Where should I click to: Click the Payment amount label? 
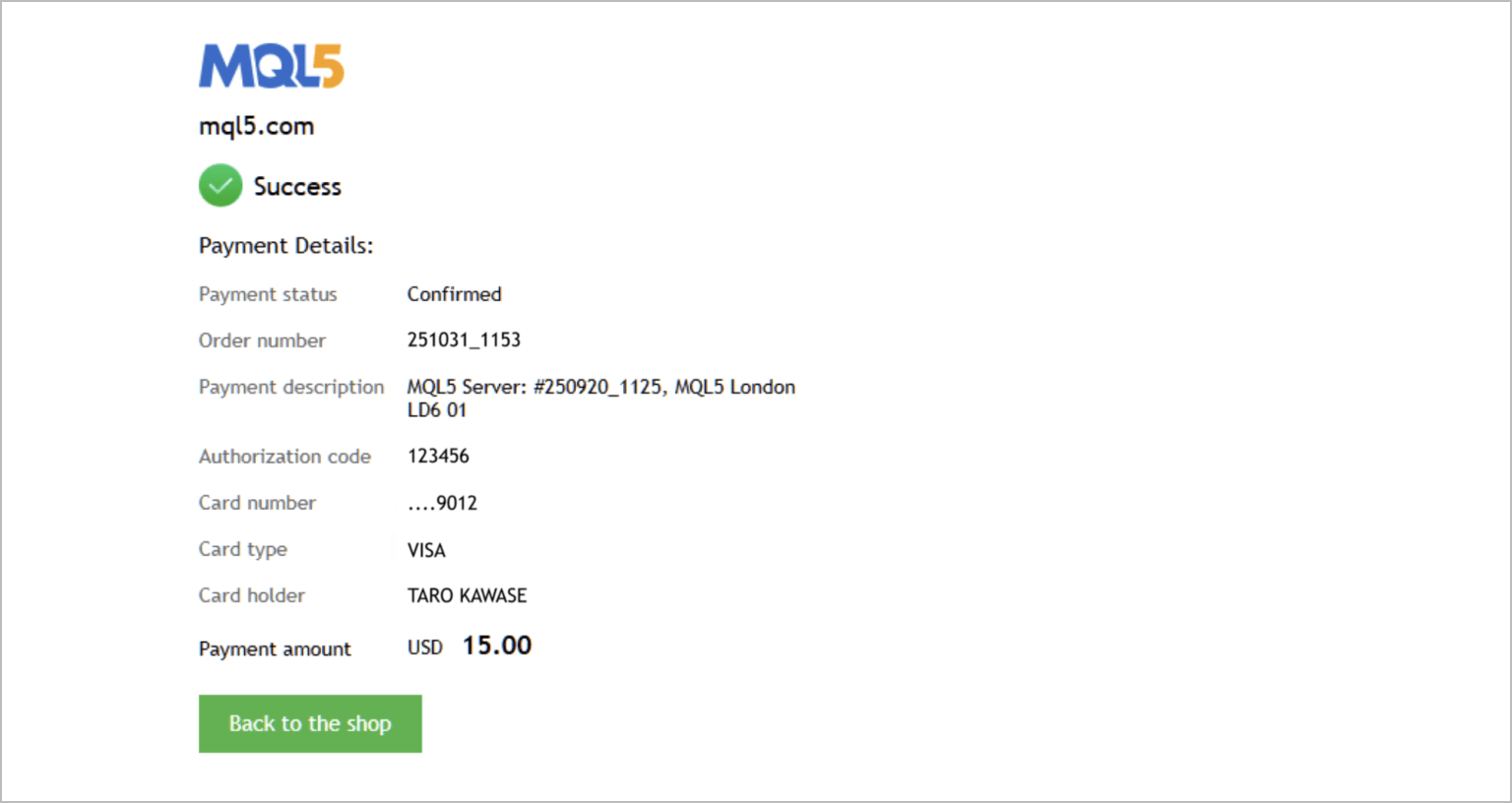[275, 649]
